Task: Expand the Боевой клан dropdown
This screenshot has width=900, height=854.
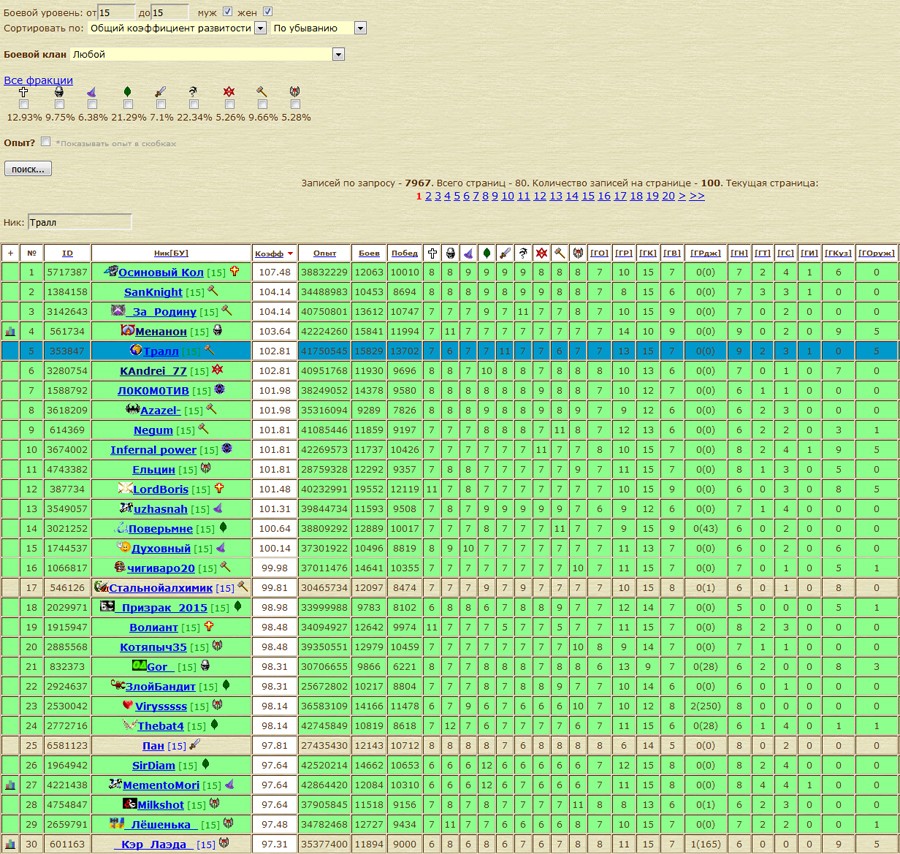Action: 207,54
